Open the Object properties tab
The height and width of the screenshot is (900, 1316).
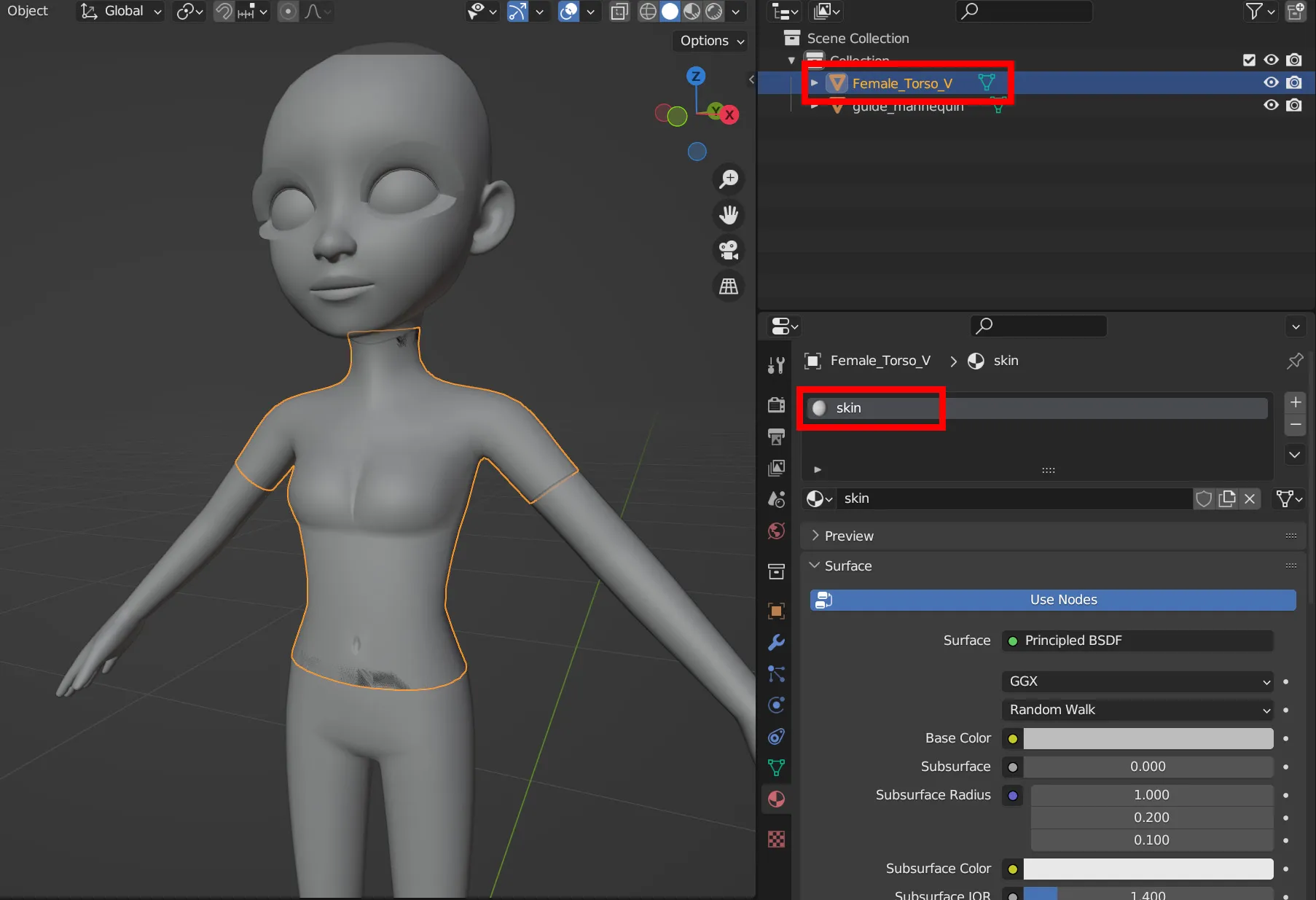click(x=776, y=611)
